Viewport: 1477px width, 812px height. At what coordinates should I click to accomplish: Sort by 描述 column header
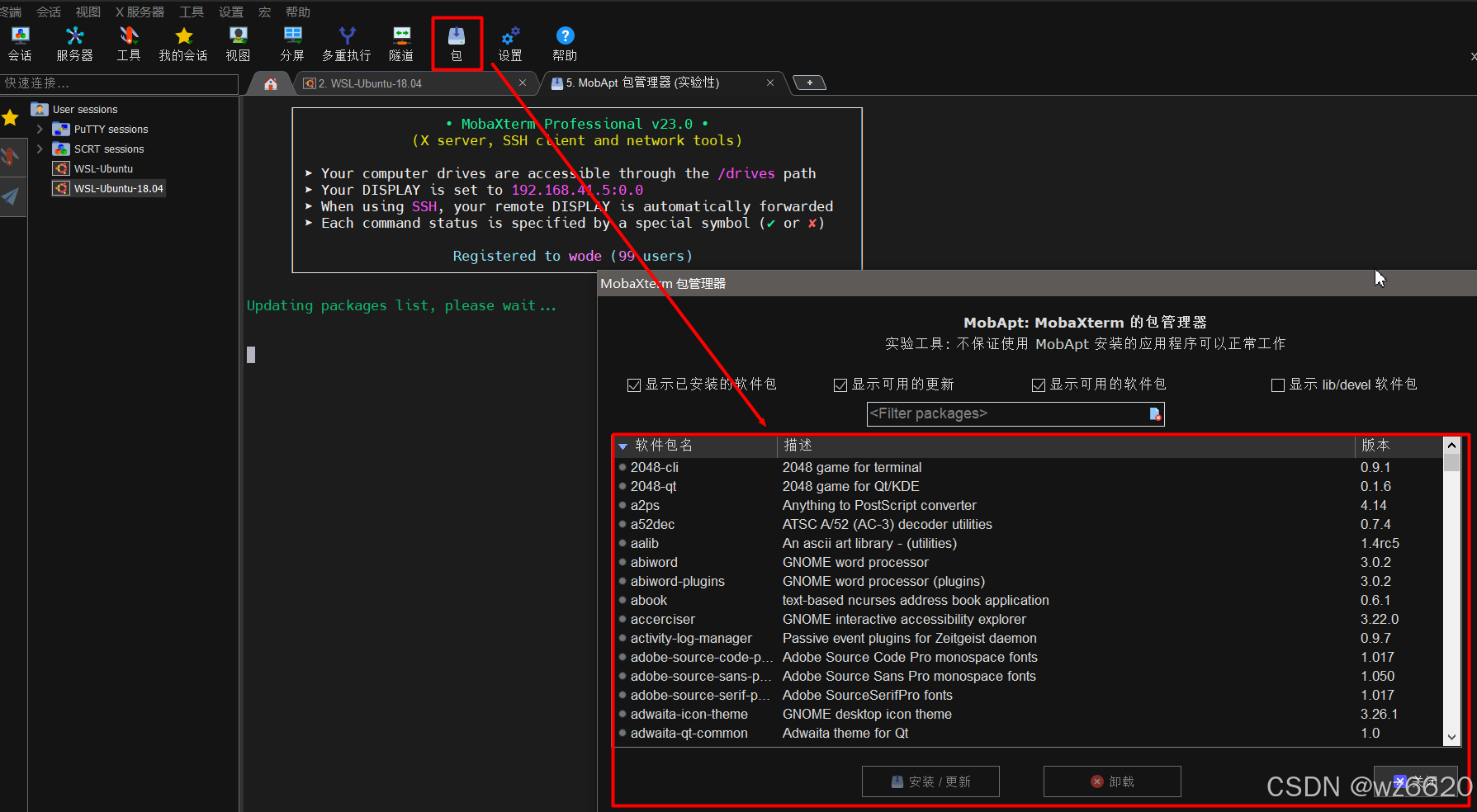(x=1065, y=446)
